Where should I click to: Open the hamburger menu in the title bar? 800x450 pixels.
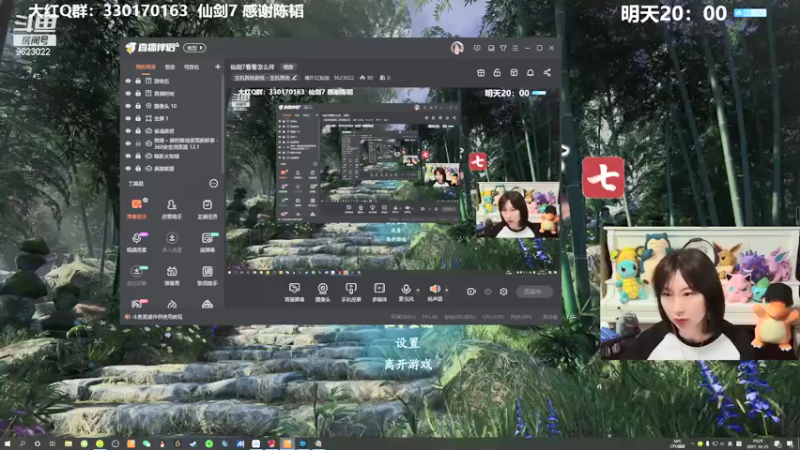point(515,48)
